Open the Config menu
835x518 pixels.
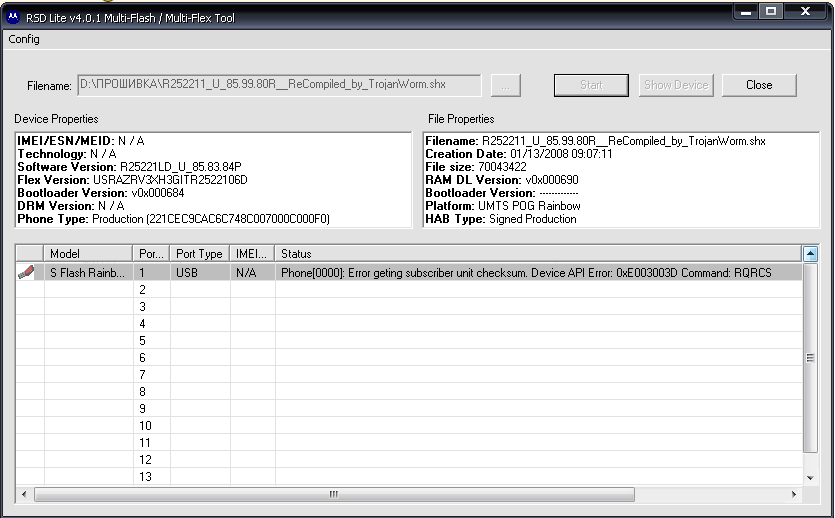pyautogui.click(x=23, y=39)
